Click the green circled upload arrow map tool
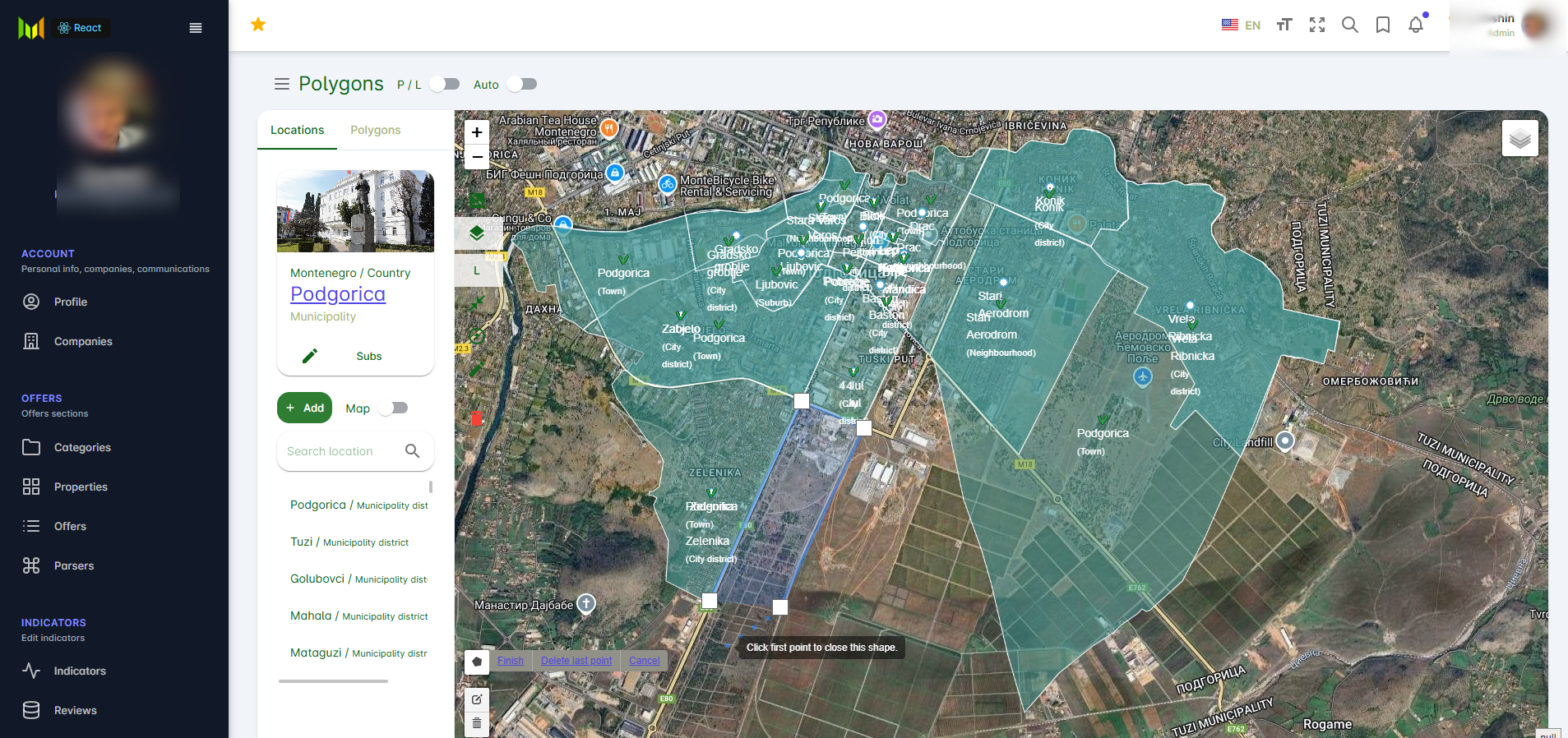Screen dimensions: 1568x738 click(x=477, y=335)
